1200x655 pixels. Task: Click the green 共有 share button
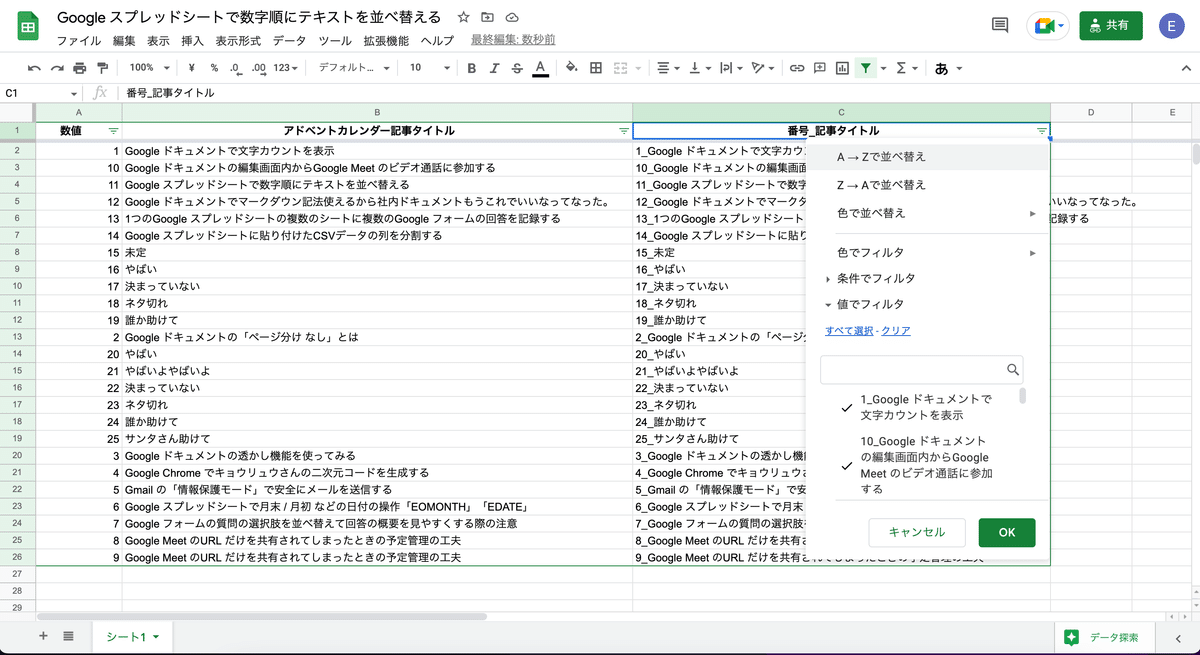point(1111,26)
